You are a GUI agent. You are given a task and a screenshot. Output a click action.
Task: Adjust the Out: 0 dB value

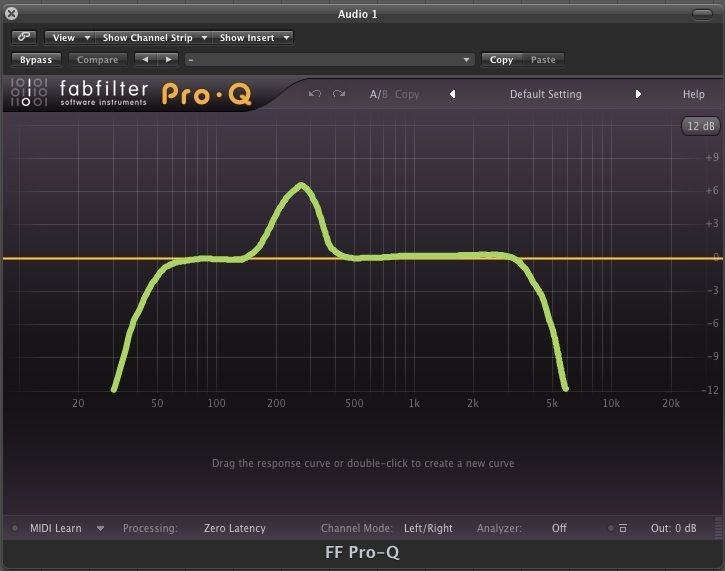coord(673,528)
